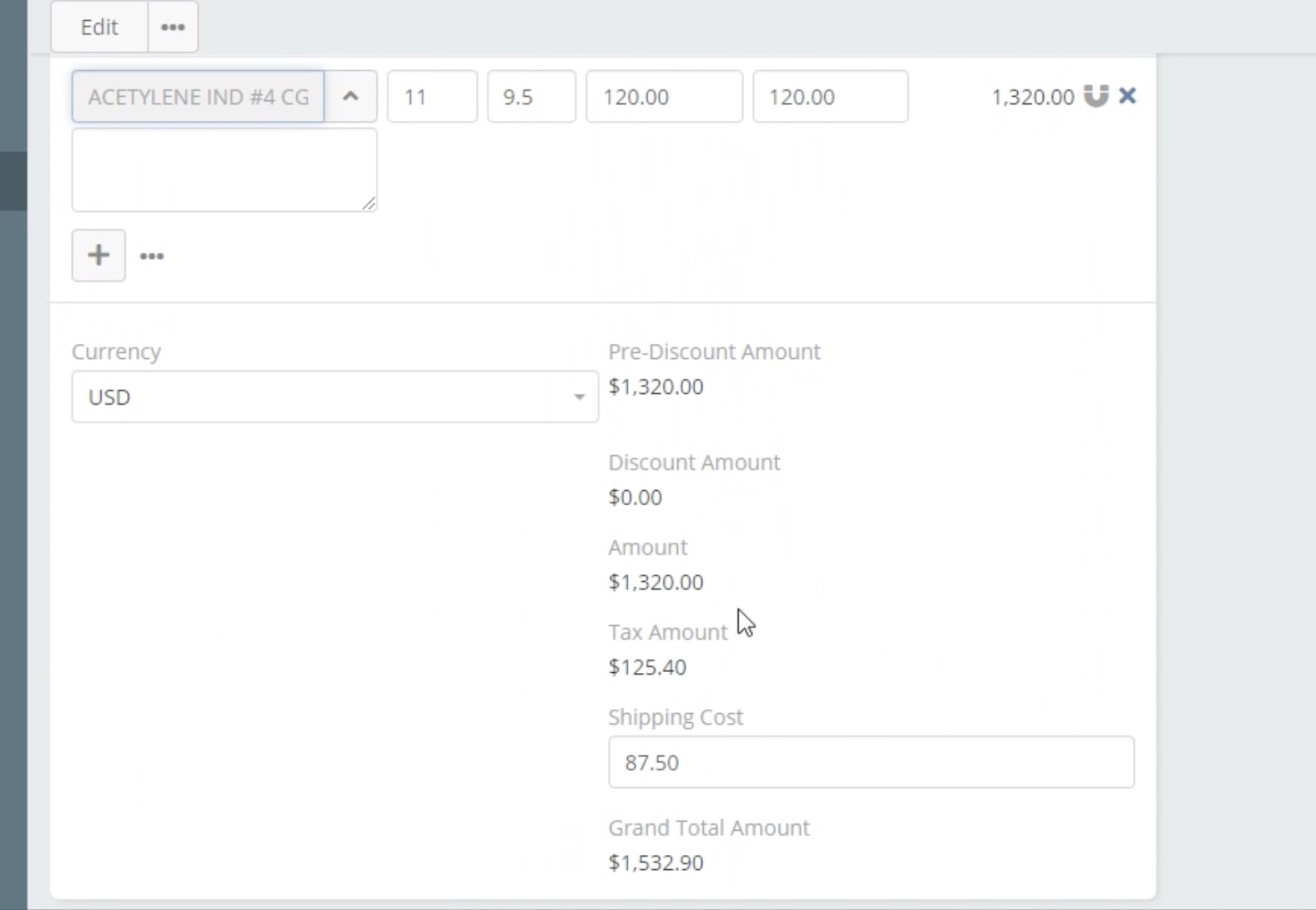Click the 120.00 field next to 9.5
1316x910 pixels.
tap(664, 97)
